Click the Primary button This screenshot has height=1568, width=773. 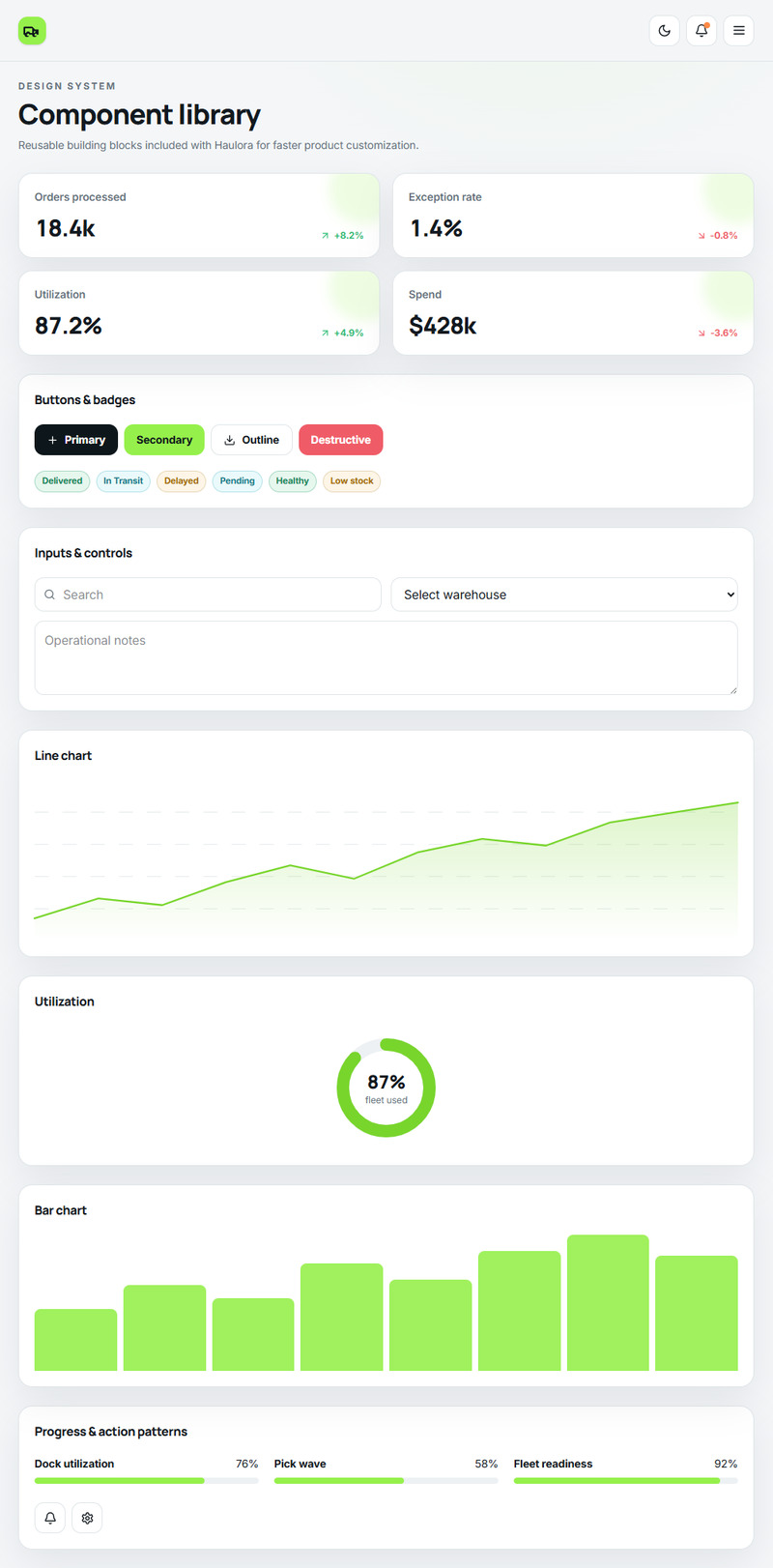point(76,440)
